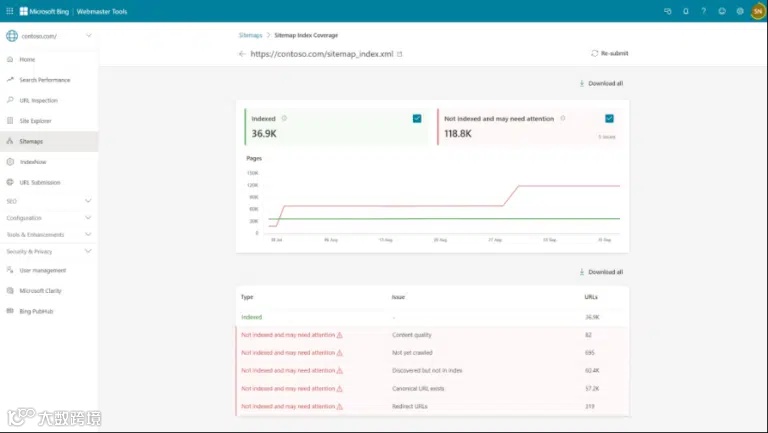The width and height of the screenshot is (768, 433).
Task: Click the 118.8K not indexed count
Action: (x=458, y=134)
